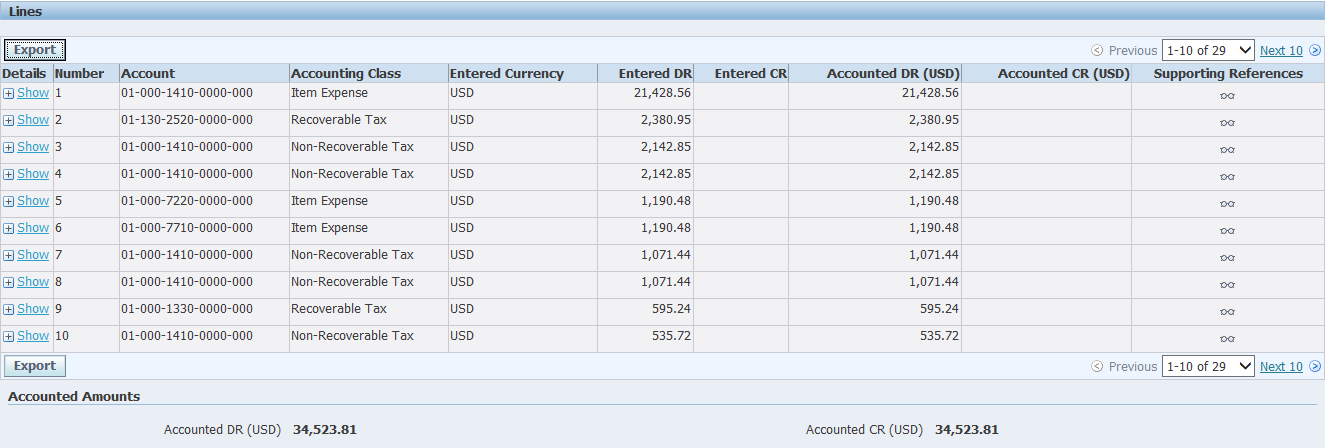Image resolution: width=1325 pixels, height=448 pixels.
Task: Click the top next page arrow icon
Action: tap(1315, 51)
